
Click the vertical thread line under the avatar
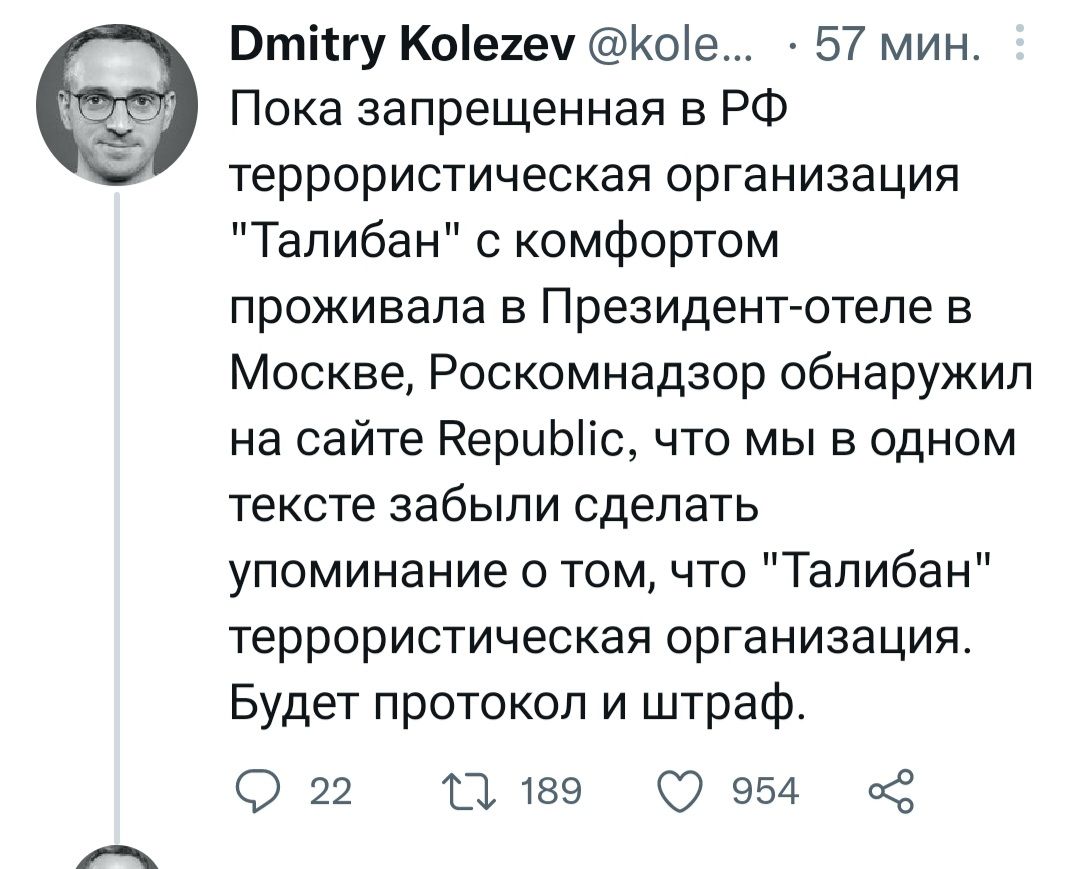click(x=117, y=500)
